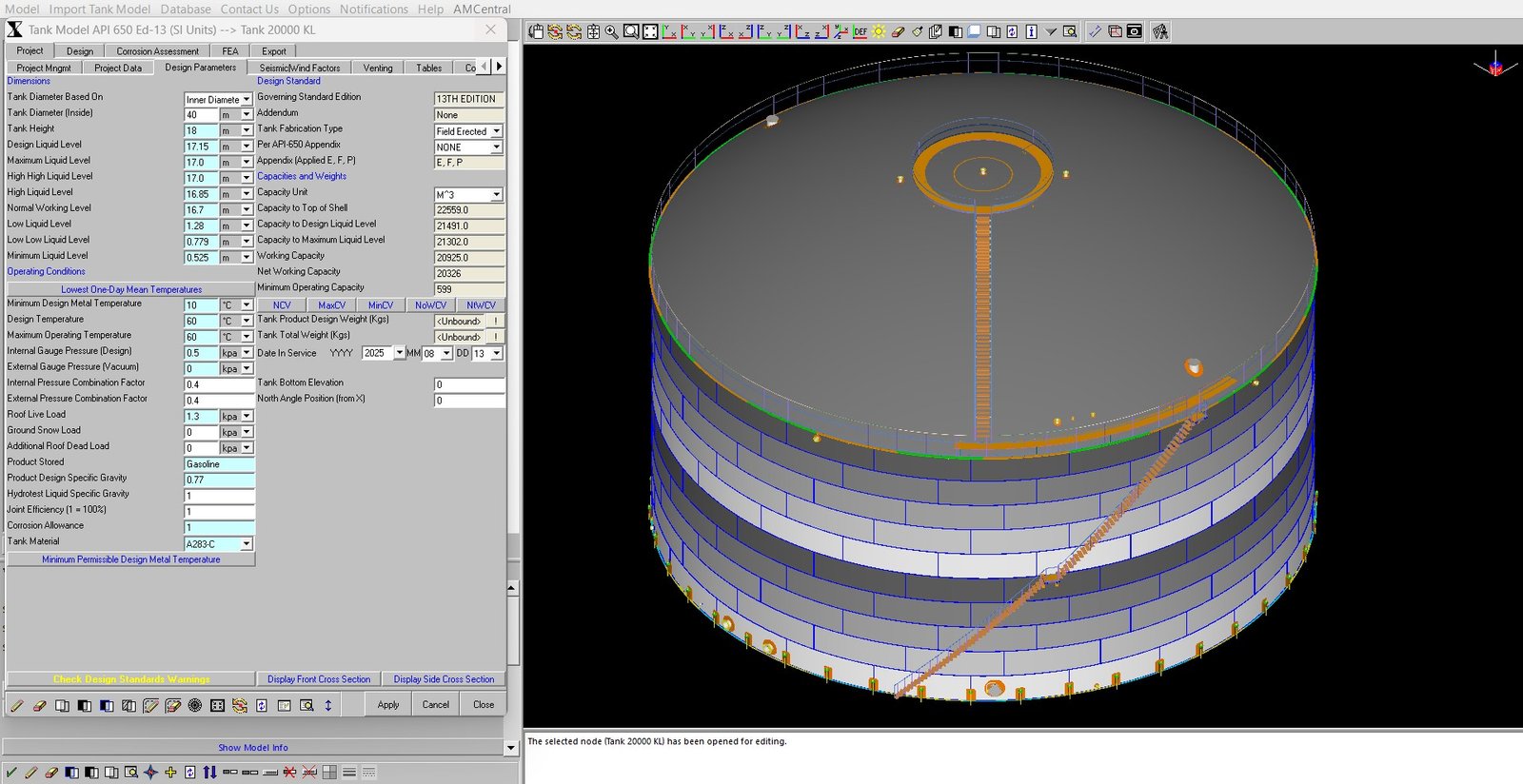This screenshot has height=784, width=1523.
Task: Click the blue info icon in 3D toolbar
Action: (x=1031, y=31)
